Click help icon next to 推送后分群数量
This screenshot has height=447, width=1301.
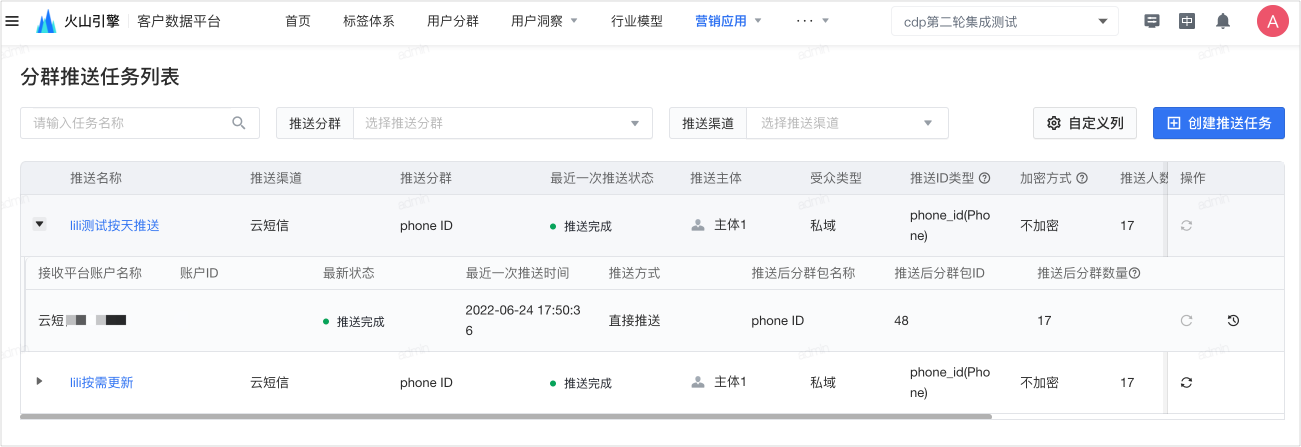pos(1135,274)
